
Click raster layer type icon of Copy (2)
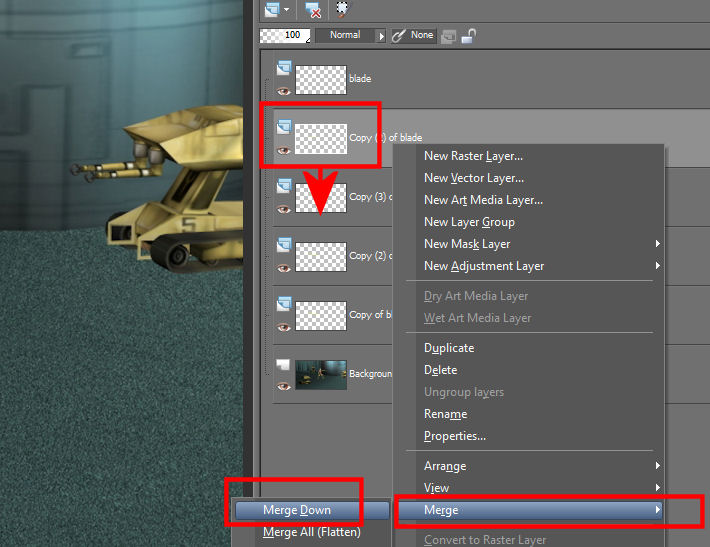tap(284, 245)
